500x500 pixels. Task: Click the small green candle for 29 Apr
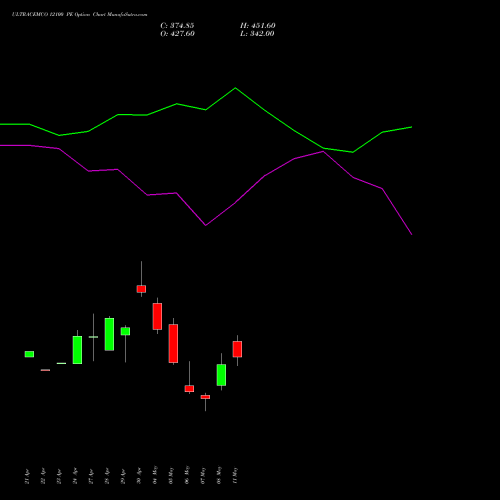[125, 331]
